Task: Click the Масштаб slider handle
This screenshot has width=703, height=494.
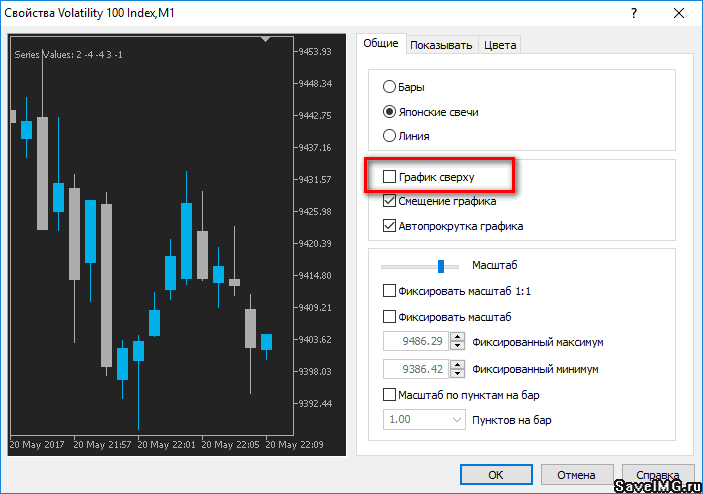Action: coord(440,266)
